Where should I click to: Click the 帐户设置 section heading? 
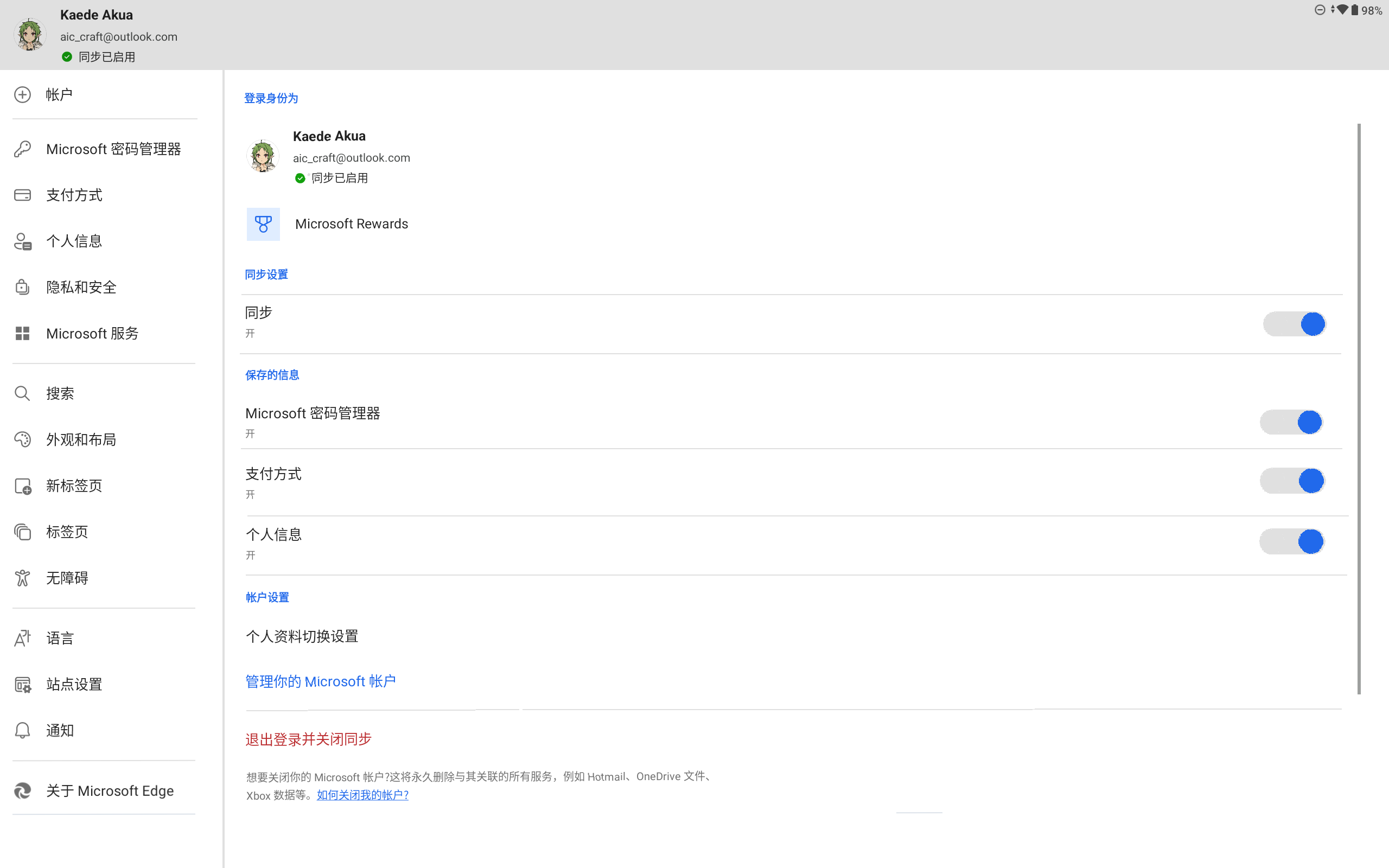[267, 598]
